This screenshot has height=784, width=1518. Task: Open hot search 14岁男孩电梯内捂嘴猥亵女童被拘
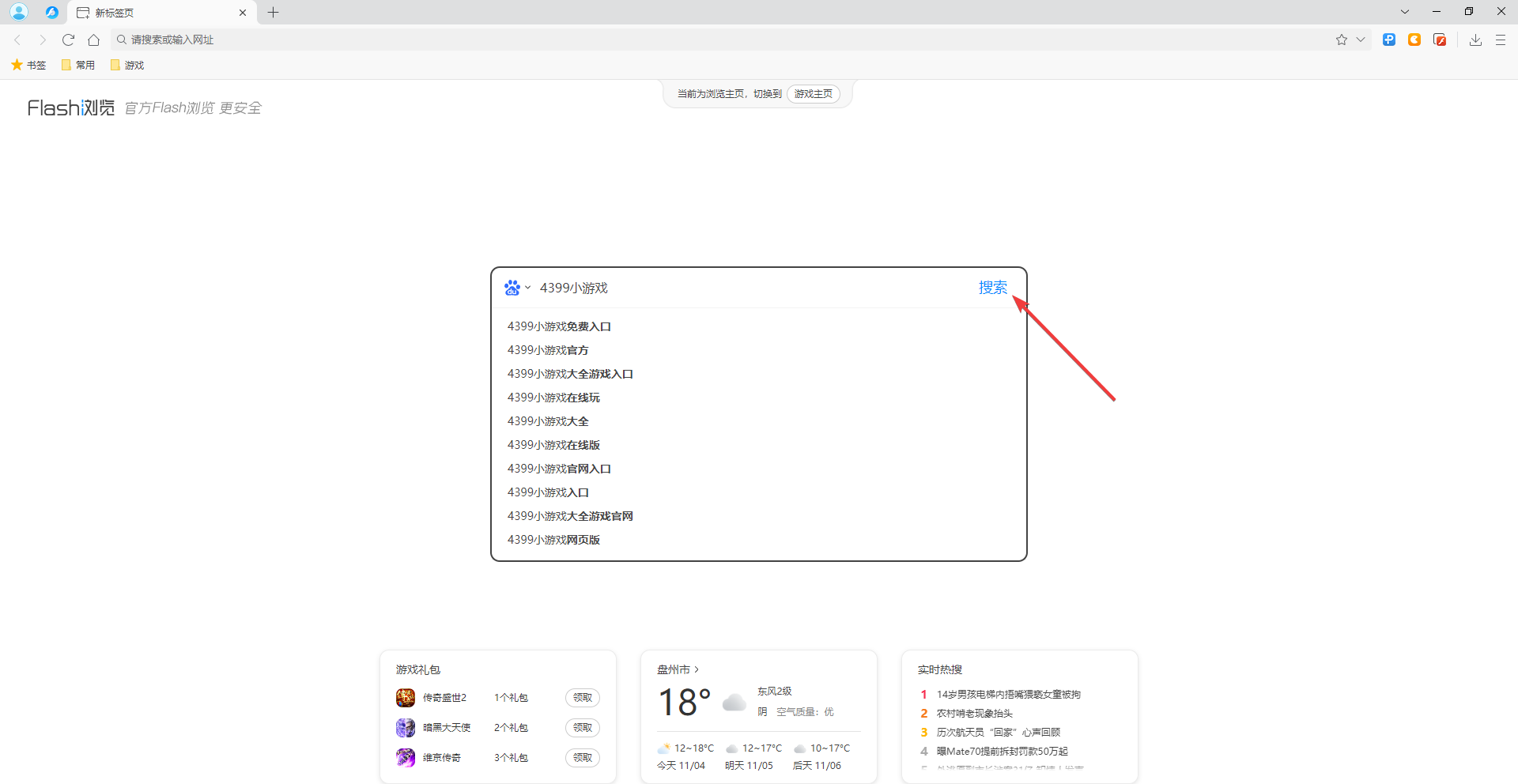[x=1009, y=695]
